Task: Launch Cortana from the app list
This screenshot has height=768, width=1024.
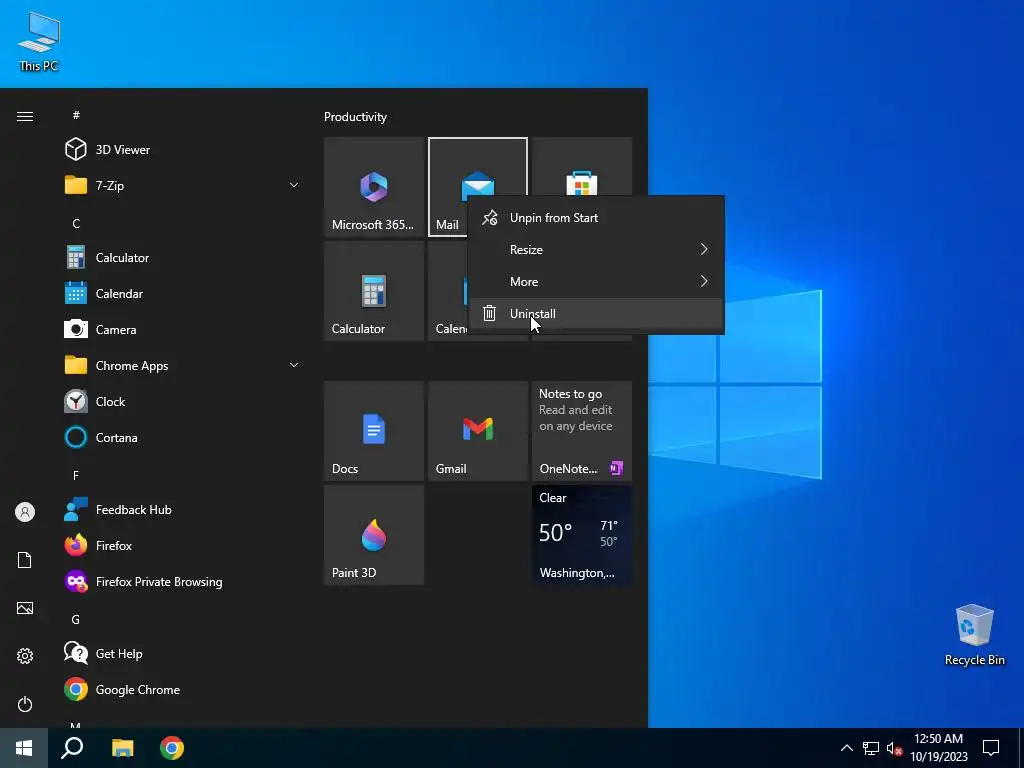Action: pos(183,438)
